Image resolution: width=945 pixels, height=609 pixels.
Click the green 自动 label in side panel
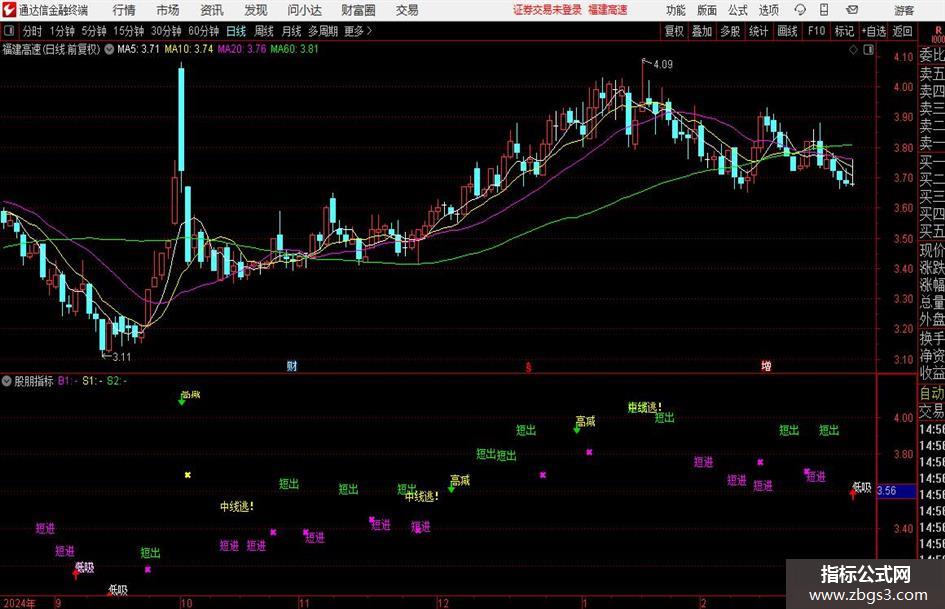point(932,393)
